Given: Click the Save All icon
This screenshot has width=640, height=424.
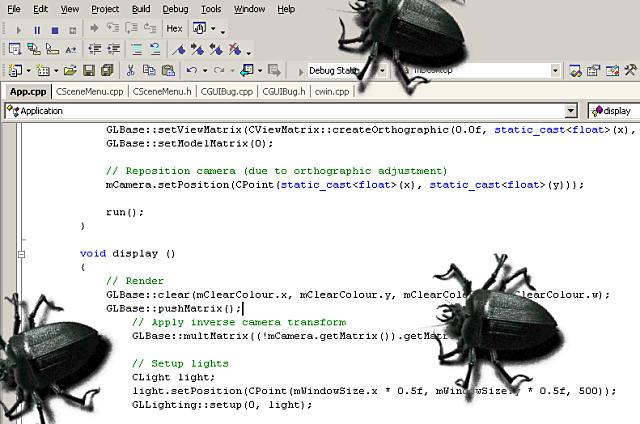Looking at the screenshot, I should [107, 71].
